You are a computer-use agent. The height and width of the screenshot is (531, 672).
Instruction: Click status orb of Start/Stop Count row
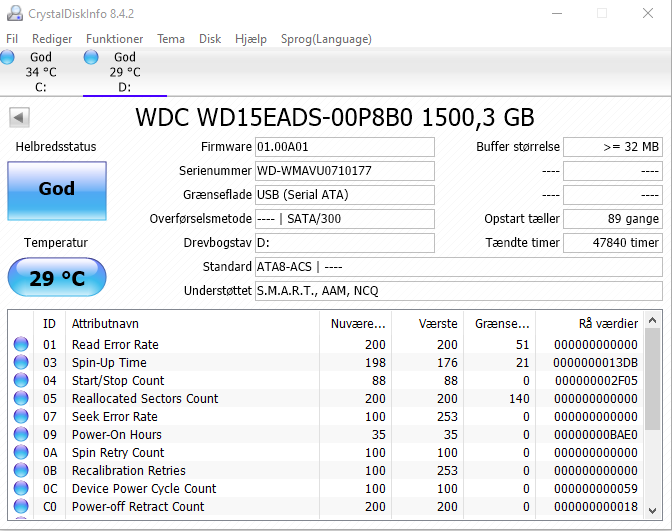pos(21,380)
